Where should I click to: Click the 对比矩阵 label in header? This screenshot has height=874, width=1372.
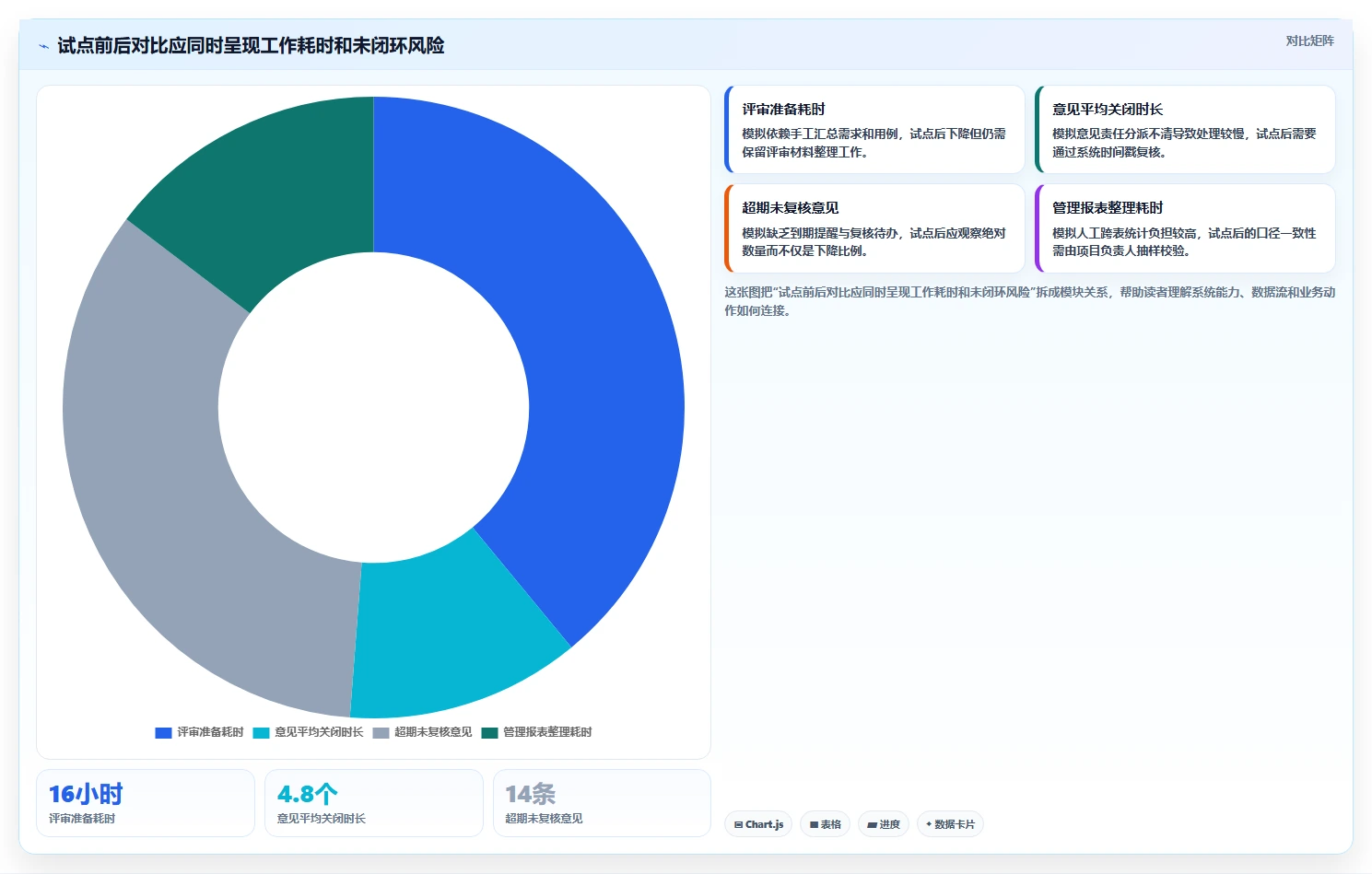[x=1309, y=41]
